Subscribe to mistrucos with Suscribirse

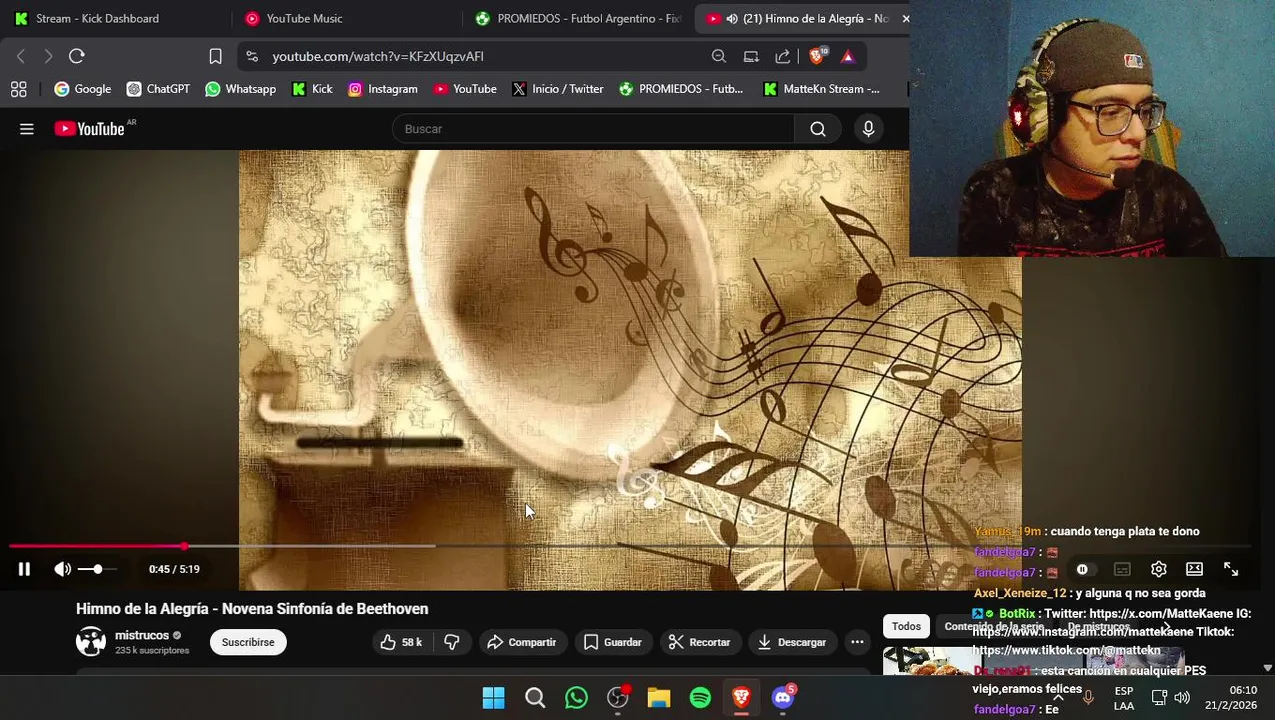click(x=248, y=642)
